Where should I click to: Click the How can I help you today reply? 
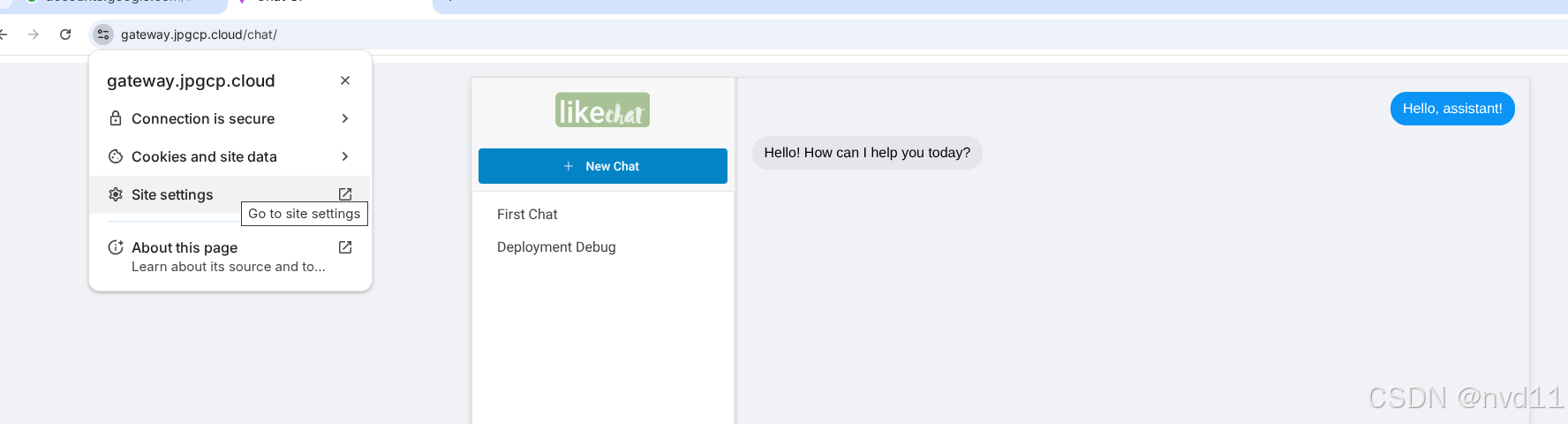point(867,153)
